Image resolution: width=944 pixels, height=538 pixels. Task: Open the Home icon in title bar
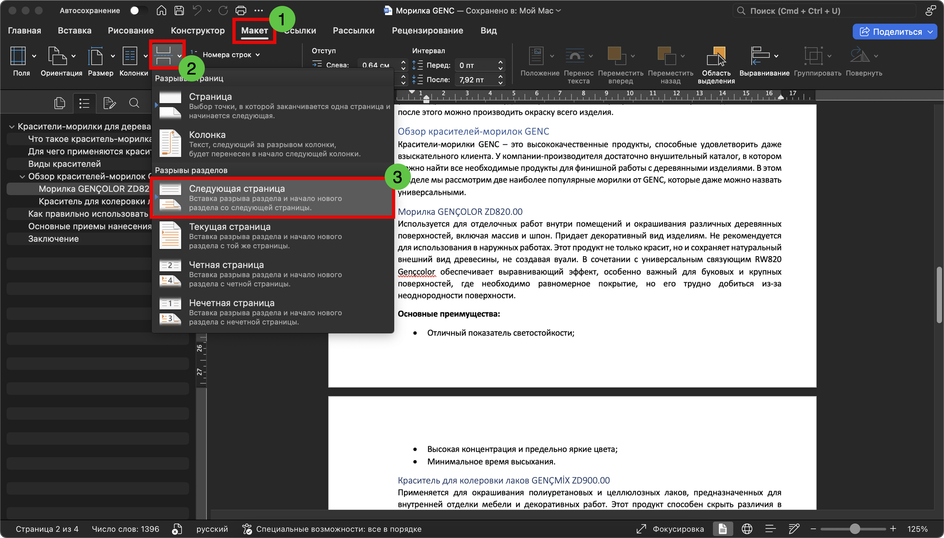click(x=161, y=10)
